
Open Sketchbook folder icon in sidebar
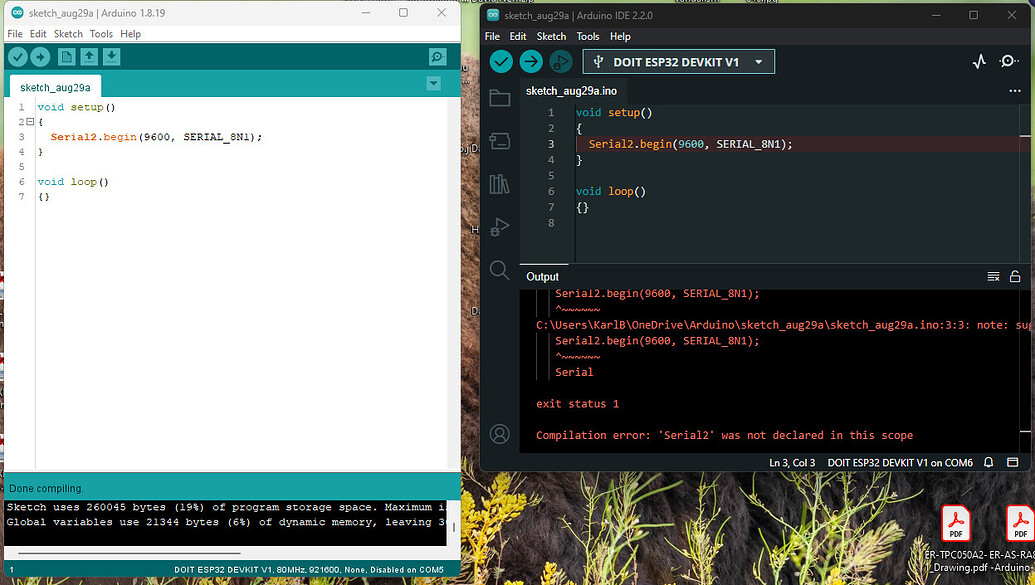(500, 99)
